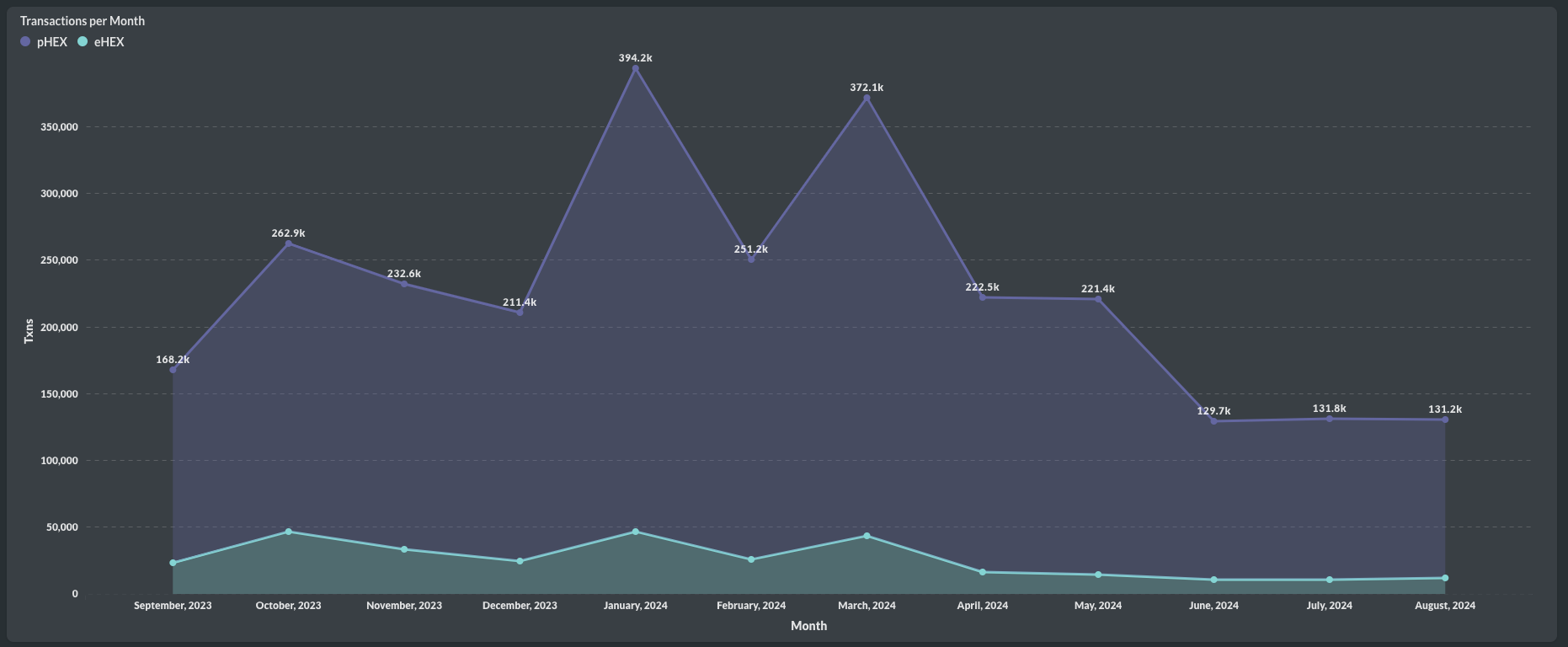The height and width of the screenshot is (647, 1568).
Task: Click the eHEX point for January 2024
Action: (x=636, y=532)
